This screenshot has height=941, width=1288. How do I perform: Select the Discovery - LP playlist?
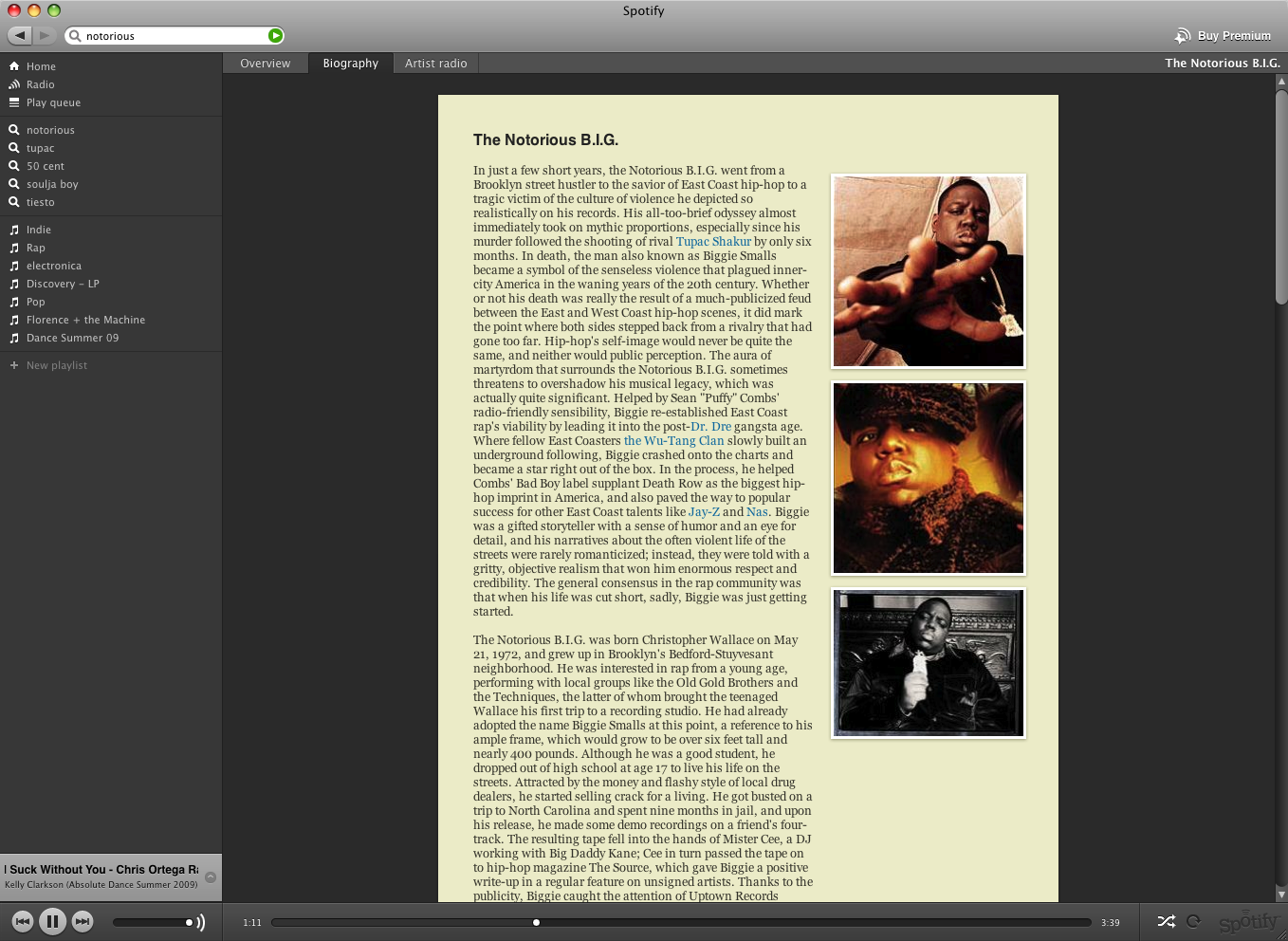point(111,284)
